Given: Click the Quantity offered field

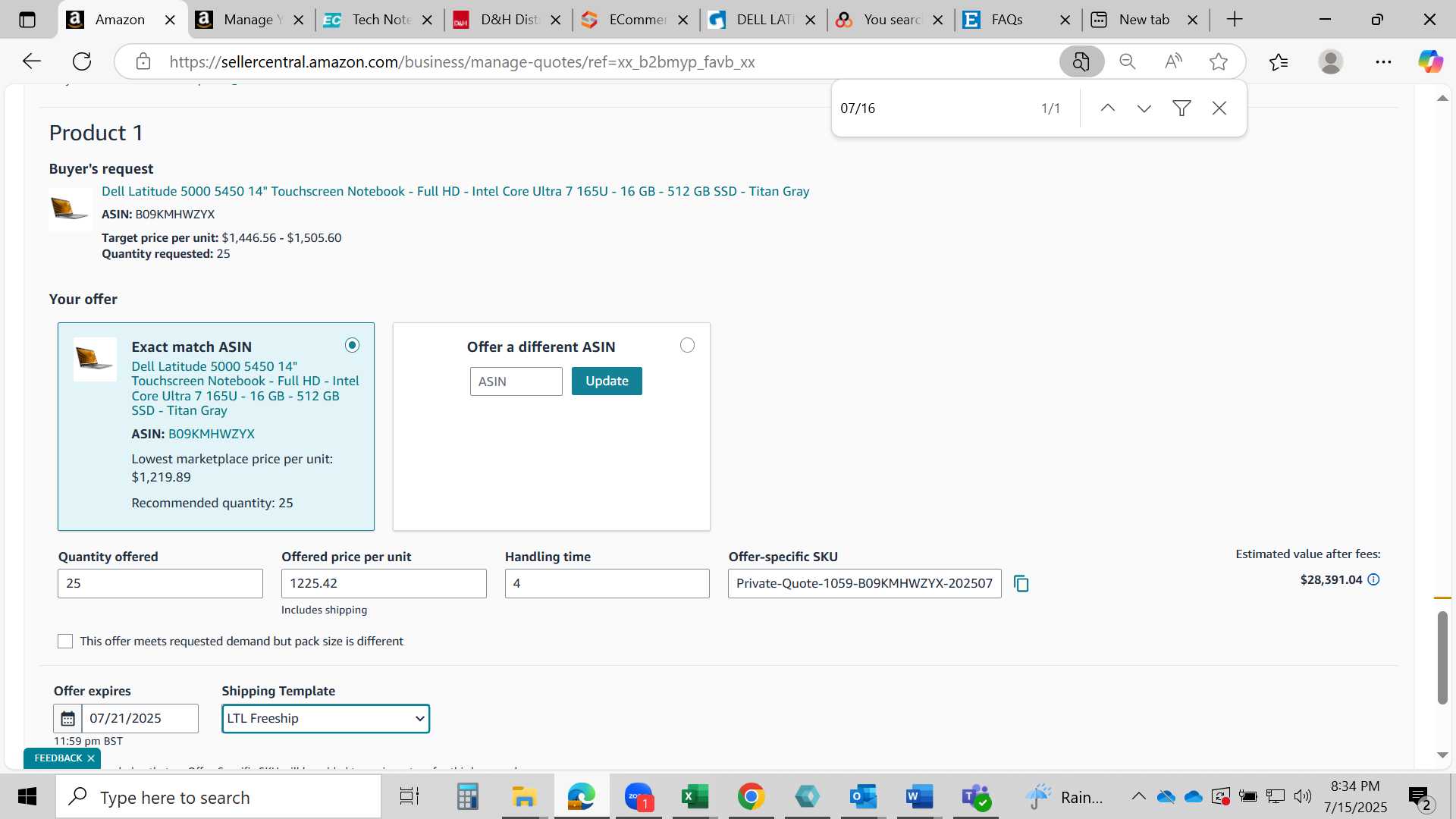Looking at the screenshot, I should click(x=160, y=583).
